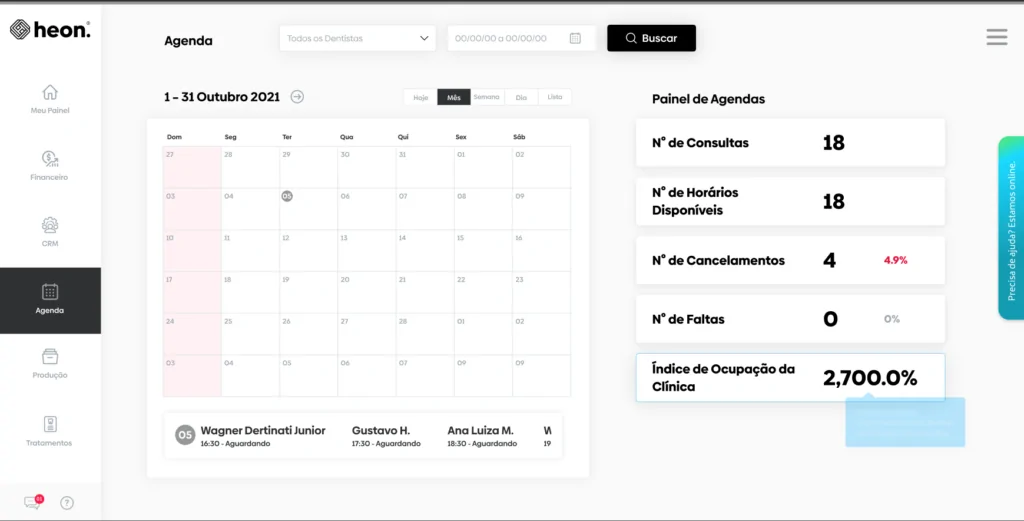Click the help question mark icon
This screenshot has width=1024, height=521.
(67, 503)
